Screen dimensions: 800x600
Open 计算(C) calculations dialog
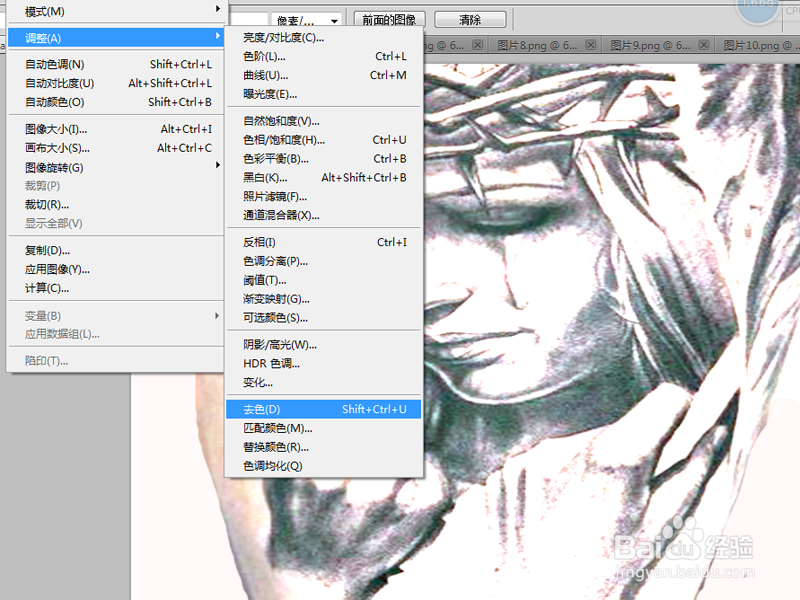(116, 288)
